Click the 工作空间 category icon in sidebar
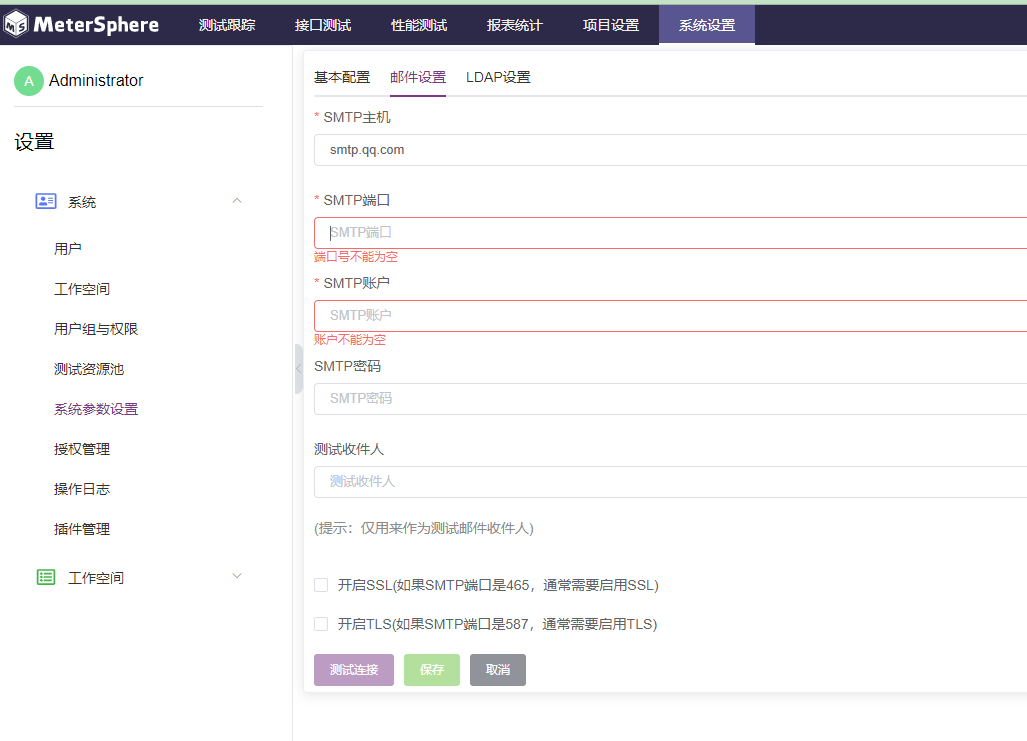 point(46,577)
